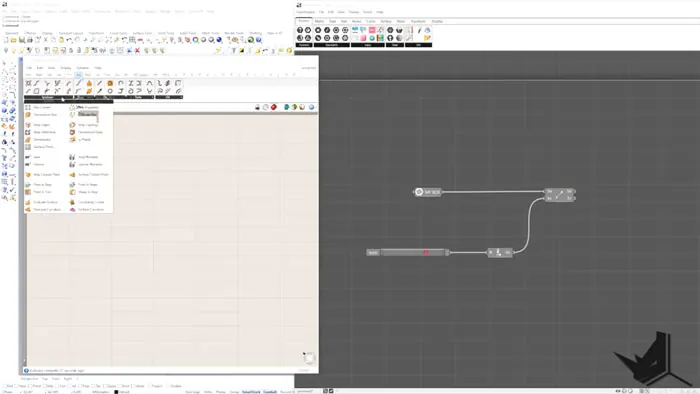Toggle Int osnap checkbox

pyautogui.click(x=70, y=386)
